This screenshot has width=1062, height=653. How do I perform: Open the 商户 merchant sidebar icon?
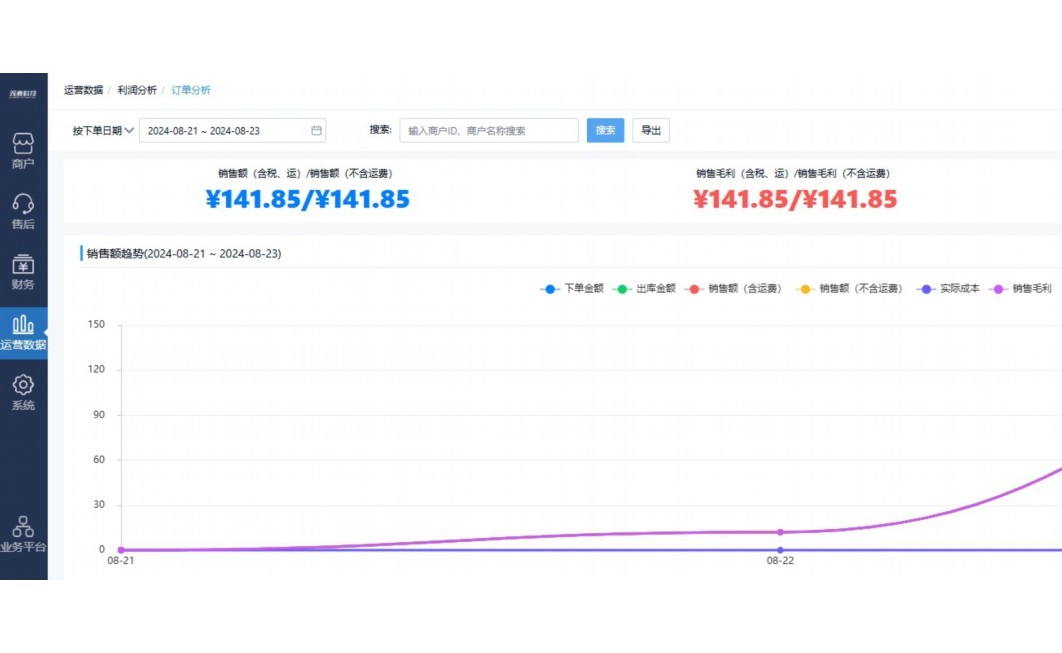click(x=23, y=144)
